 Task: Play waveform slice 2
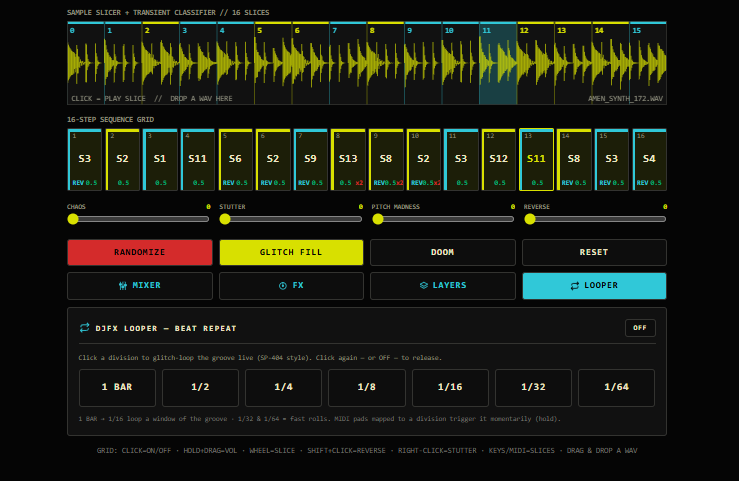tap(161, 63)
